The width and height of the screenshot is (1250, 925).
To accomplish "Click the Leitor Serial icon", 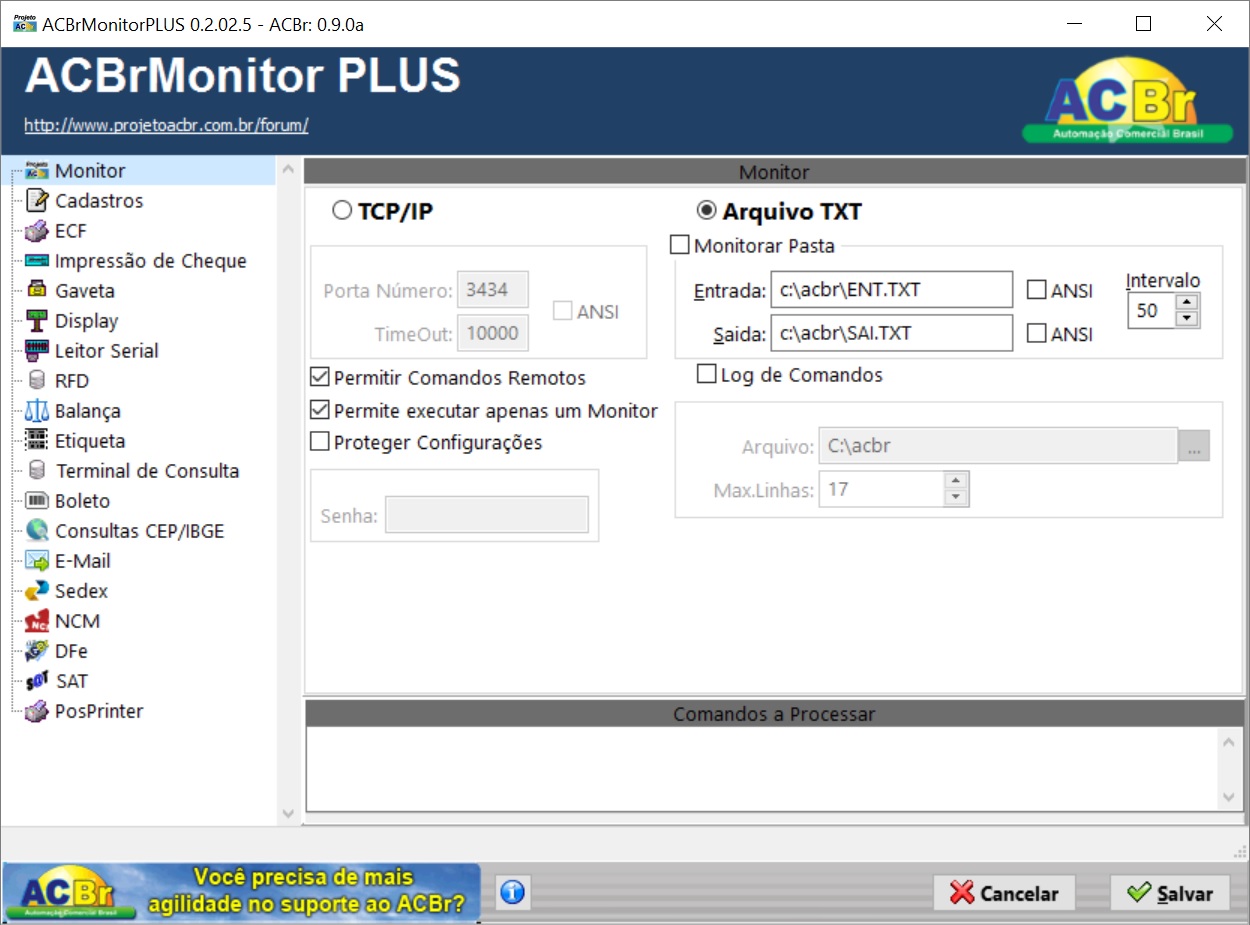I will point(37,351).
